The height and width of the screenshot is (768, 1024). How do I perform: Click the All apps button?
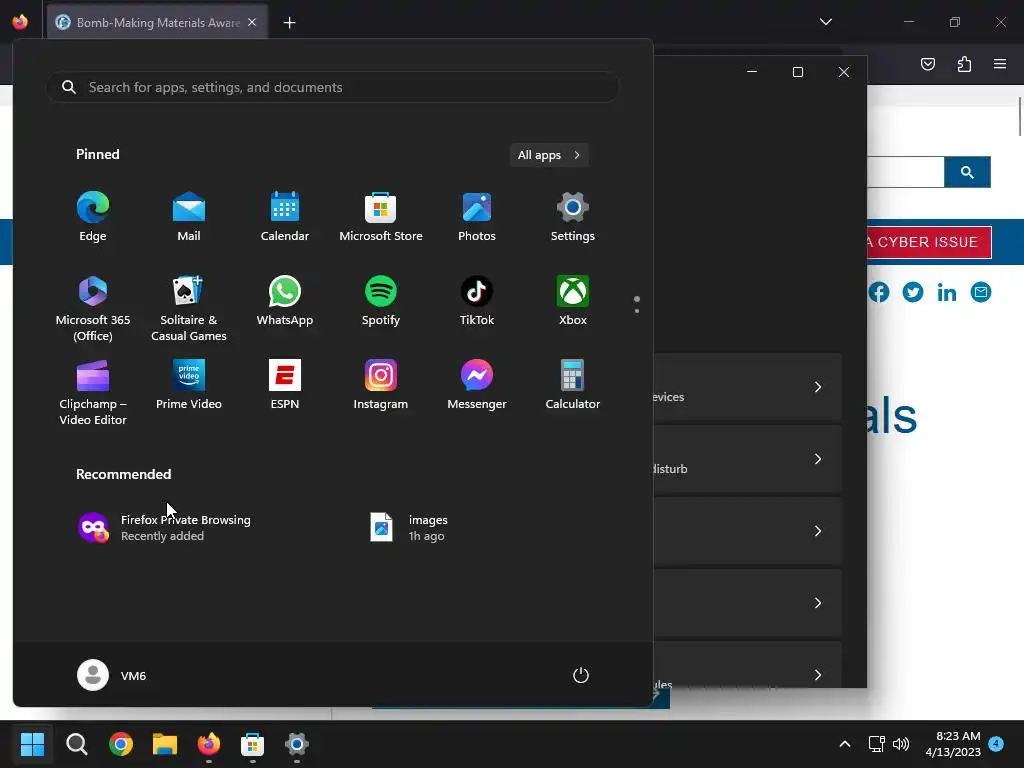pyautogui.click(x=549, y=155)
